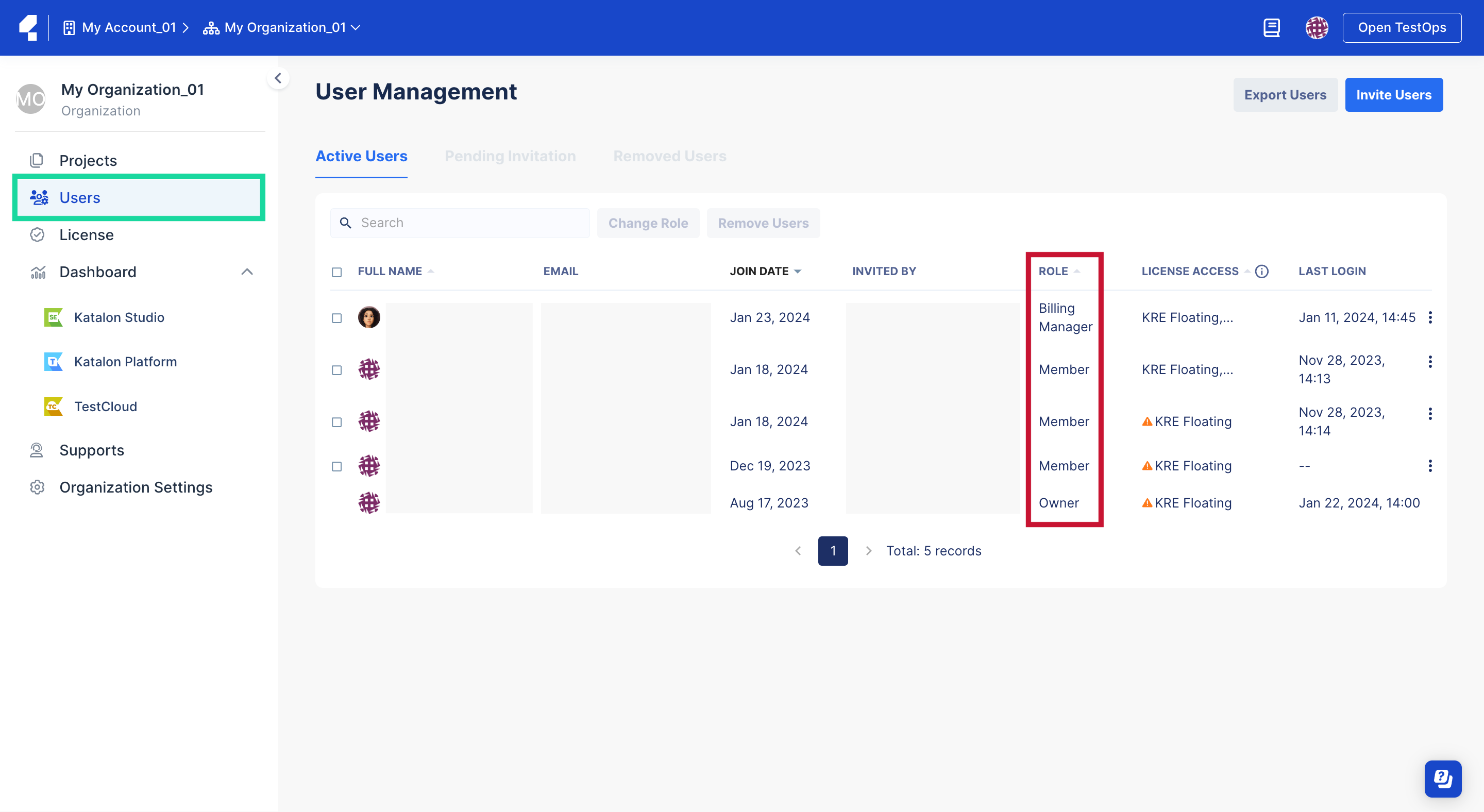This screenshot has width=1484, height=812.
Task: Check the select-all users checkbox
Action: click(337, 271)
